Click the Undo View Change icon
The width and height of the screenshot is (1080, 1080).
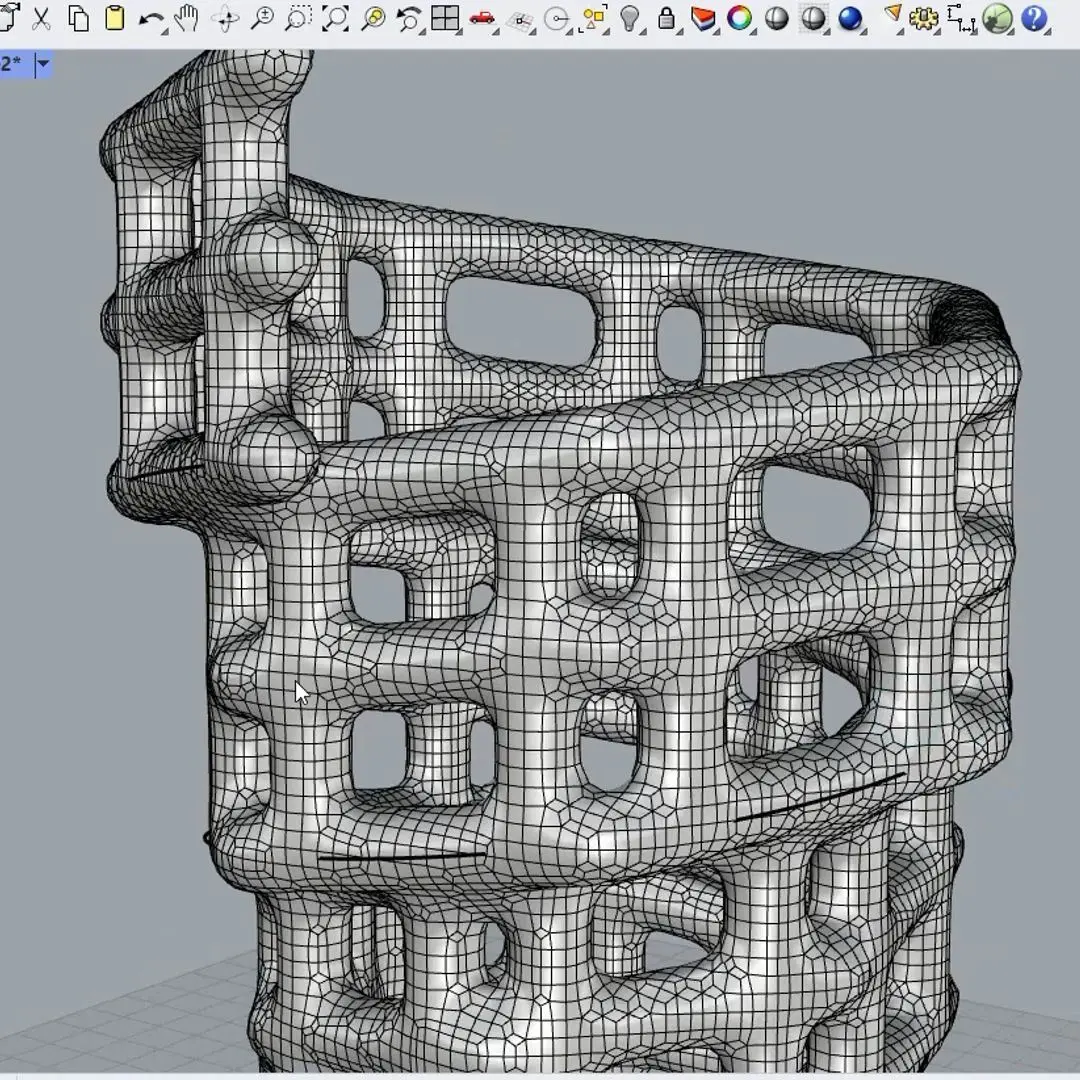point(409,19)
